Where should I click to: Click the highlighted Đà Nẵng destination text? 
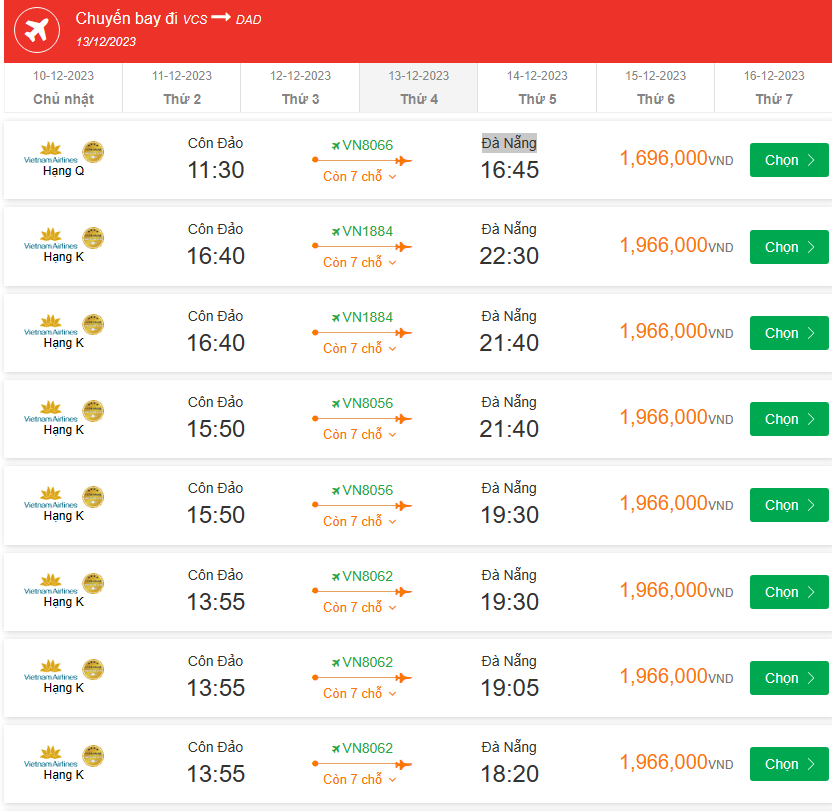[509, 143]
